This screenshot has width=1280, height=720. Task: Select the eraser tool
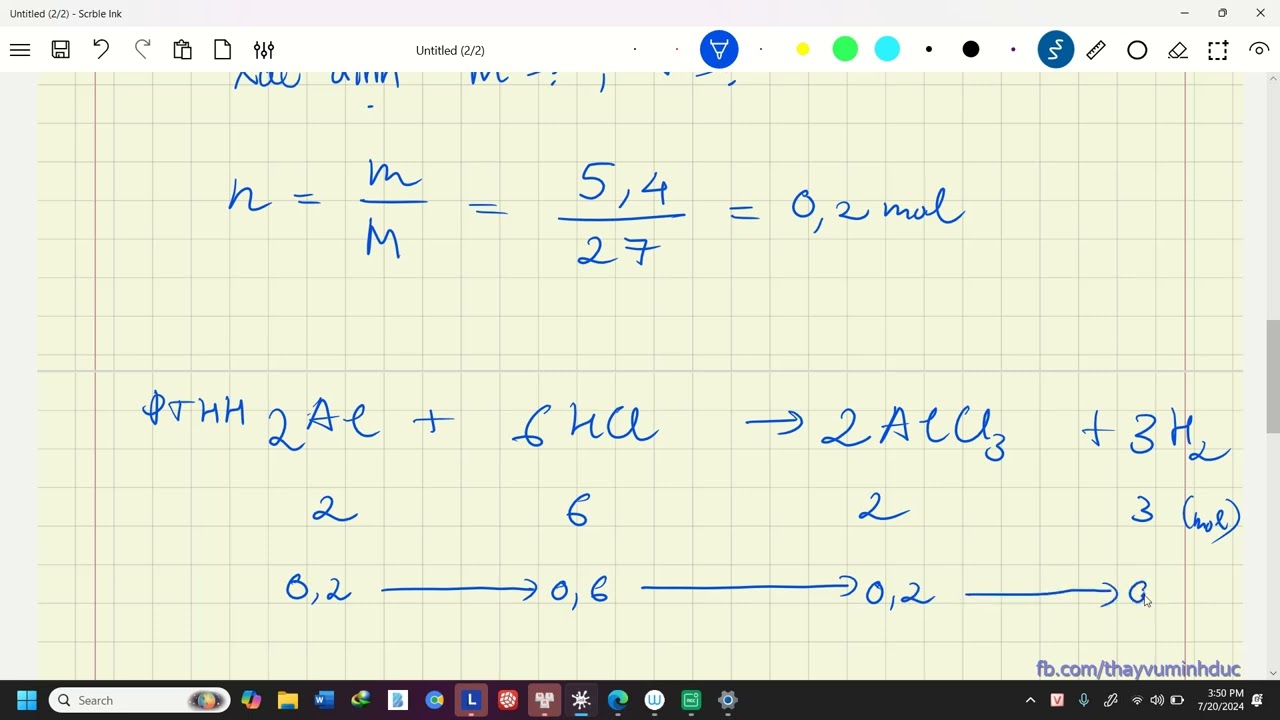(x=1178, y=50)
